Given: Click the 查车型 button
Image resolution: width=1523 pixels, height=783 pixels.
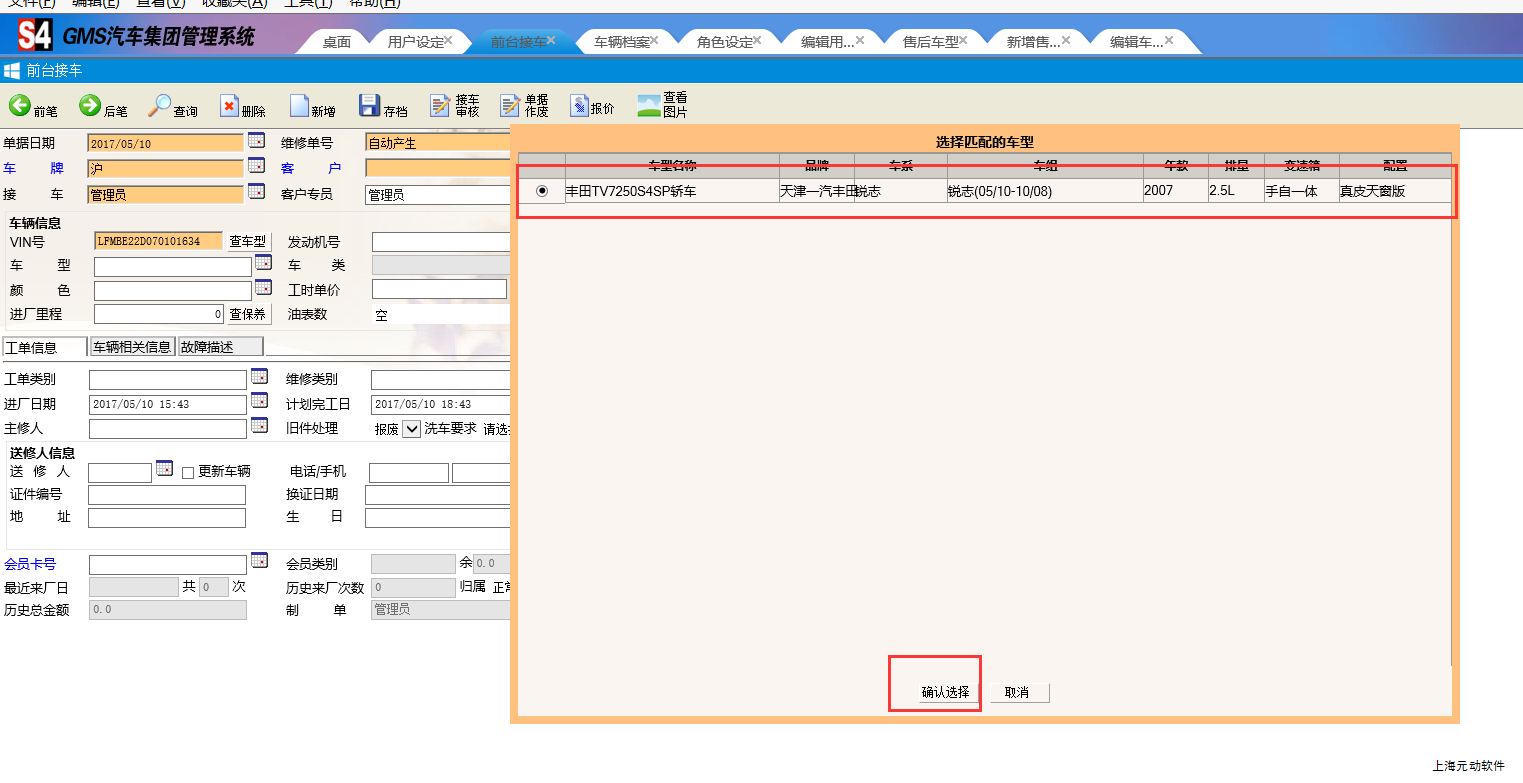Looking at the screenshot, I should point(248,241).
